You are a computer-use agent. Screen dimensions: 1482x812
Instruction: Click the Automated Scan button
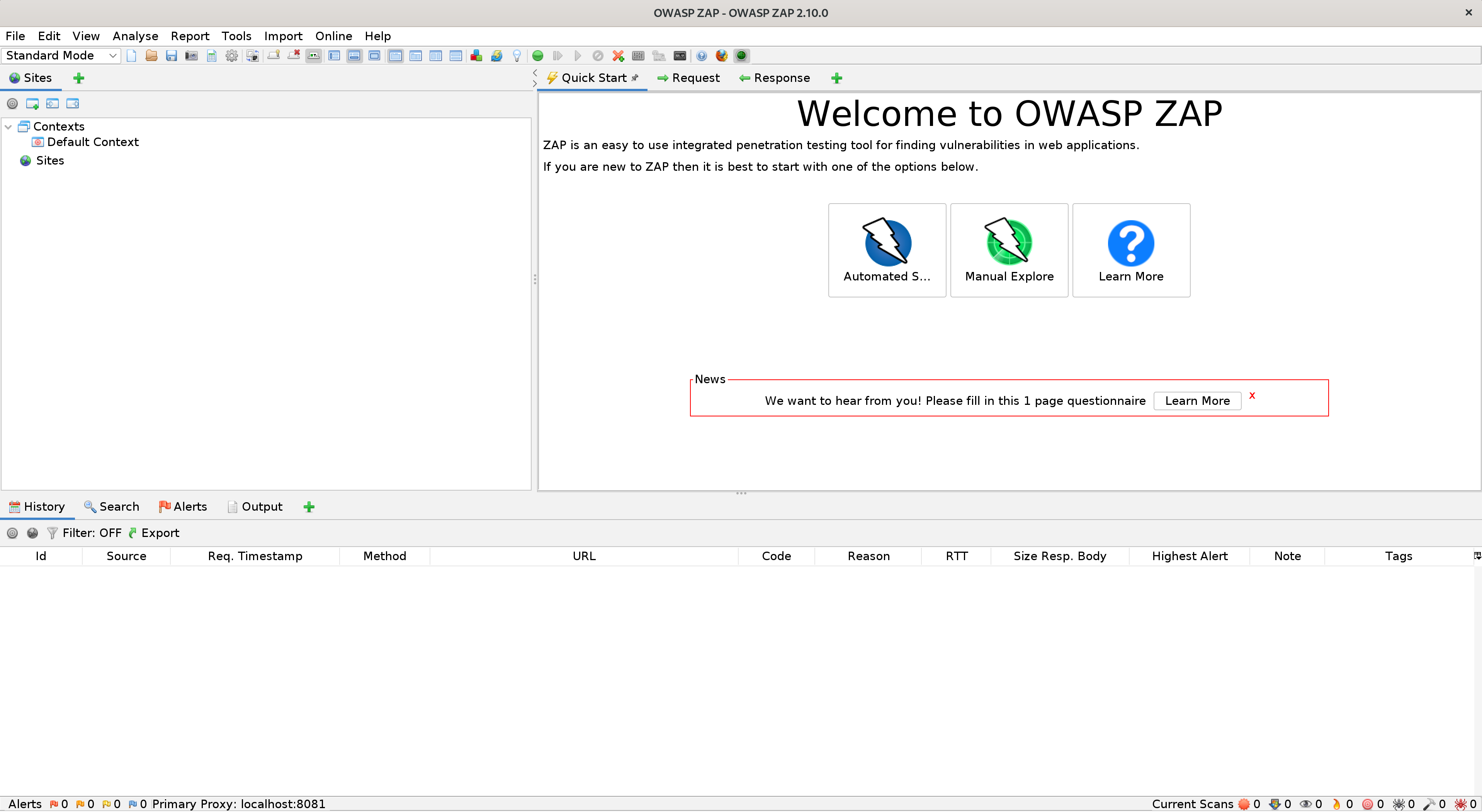pyautogui.click(x=887, y=250)
